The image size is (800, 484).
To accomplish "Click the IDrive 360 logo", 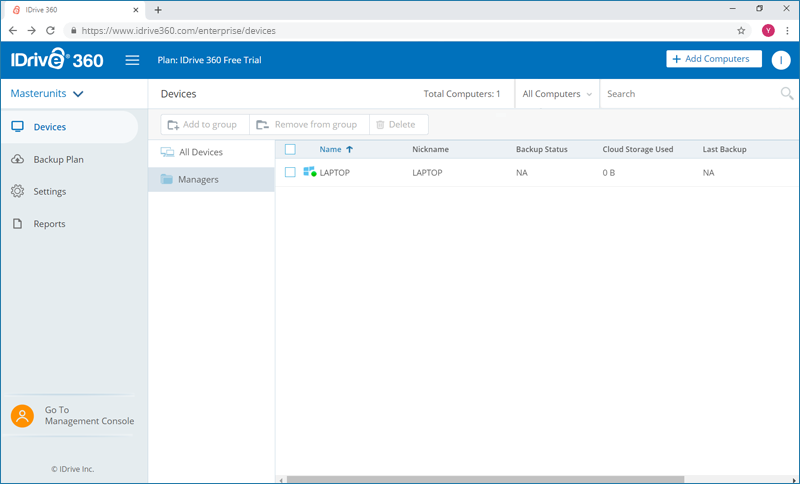I will 57,59.
